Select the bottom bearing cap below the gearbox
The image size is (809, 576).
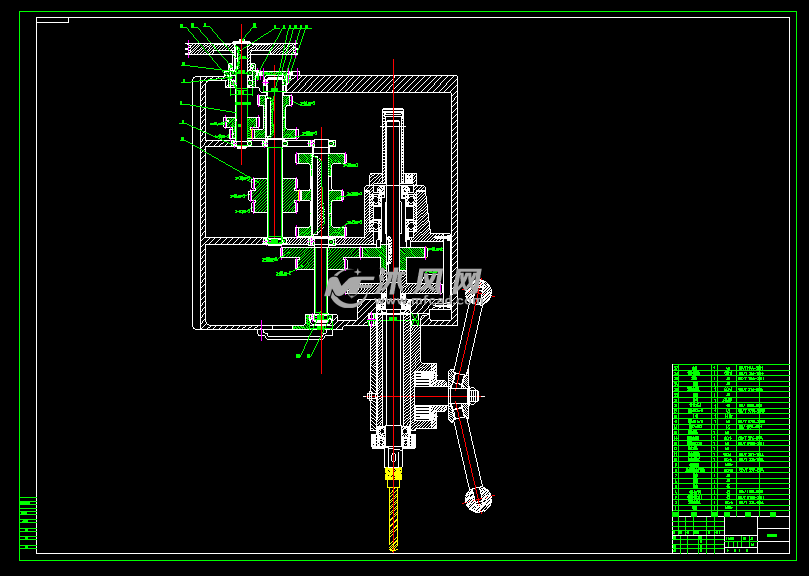(319, 321)
